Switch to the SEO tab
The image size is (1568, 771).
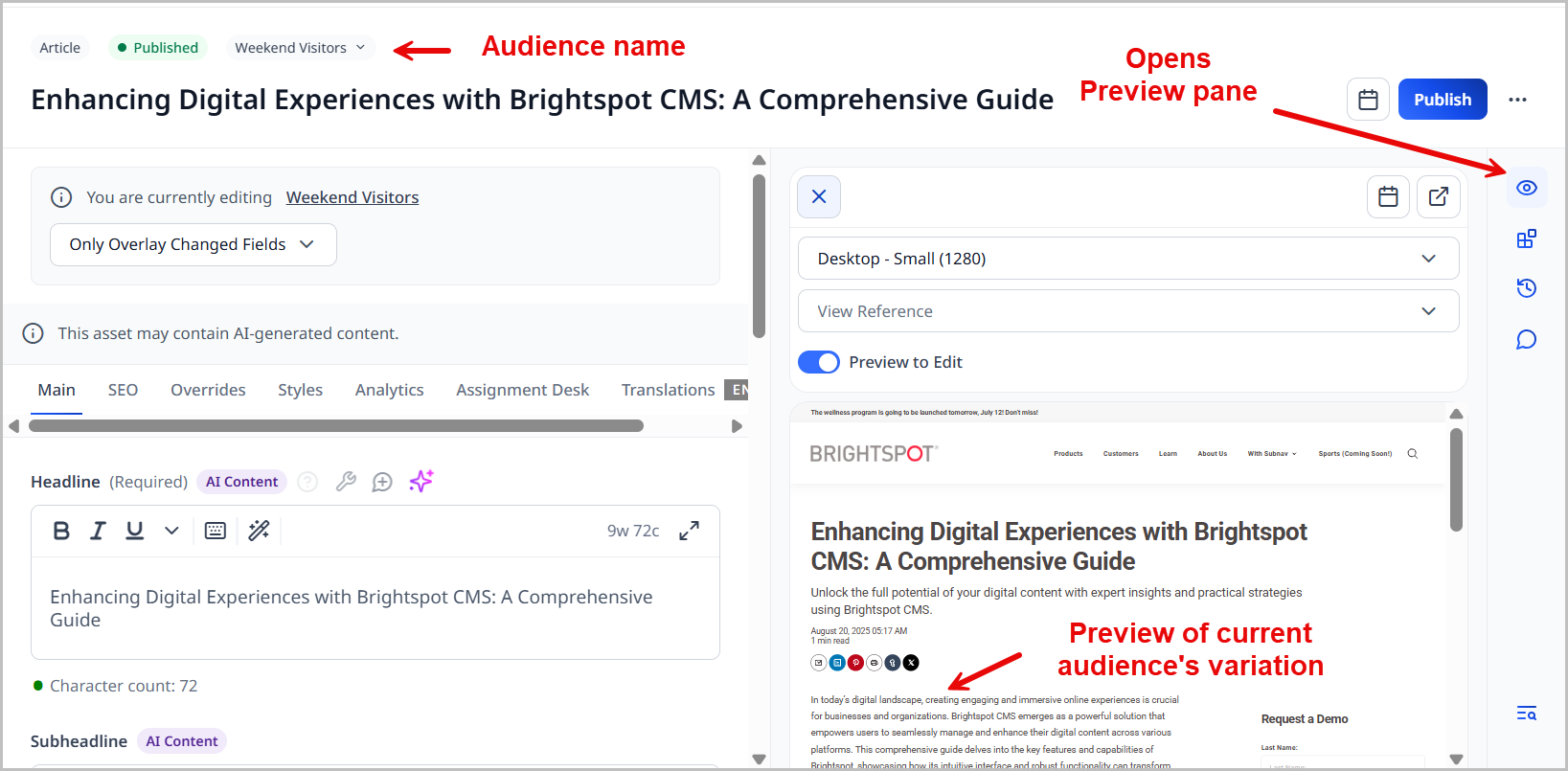123,390
